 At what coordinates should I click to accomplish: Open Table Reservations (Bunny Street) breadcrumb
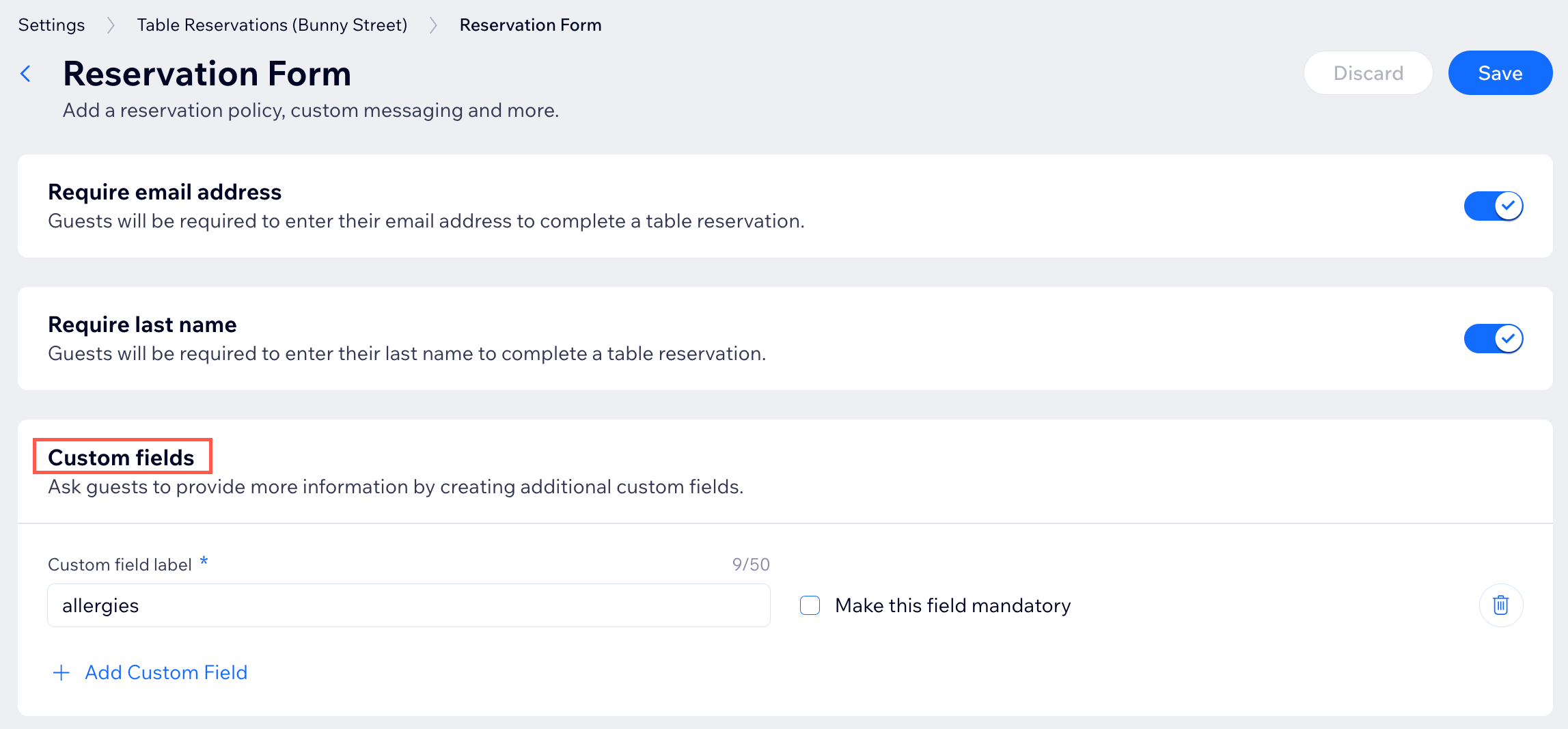(272, 25)
